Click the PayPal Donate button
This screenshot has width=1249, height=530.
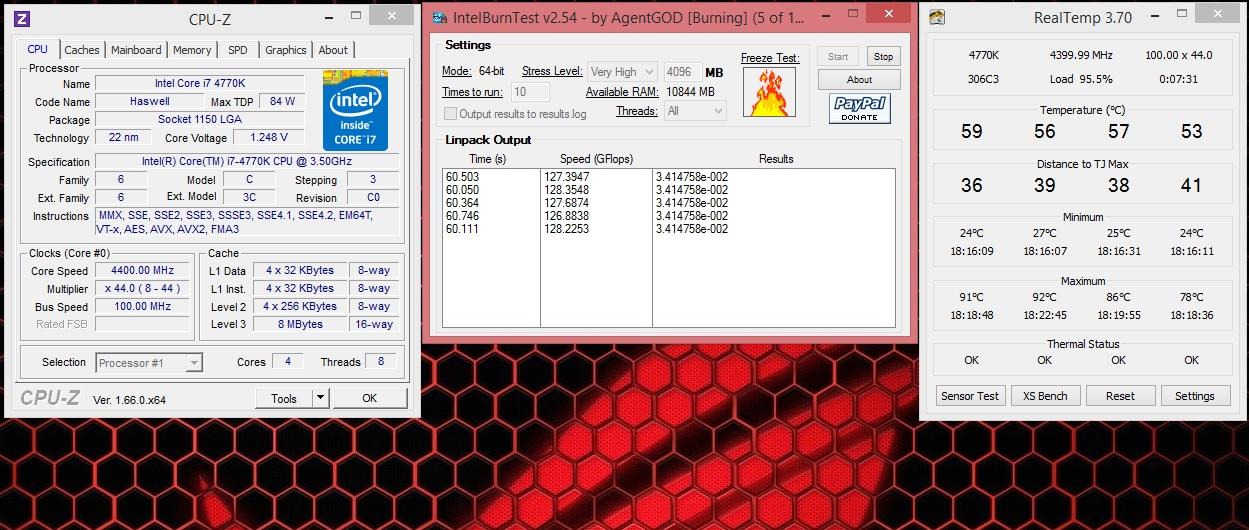click(860, 108)
